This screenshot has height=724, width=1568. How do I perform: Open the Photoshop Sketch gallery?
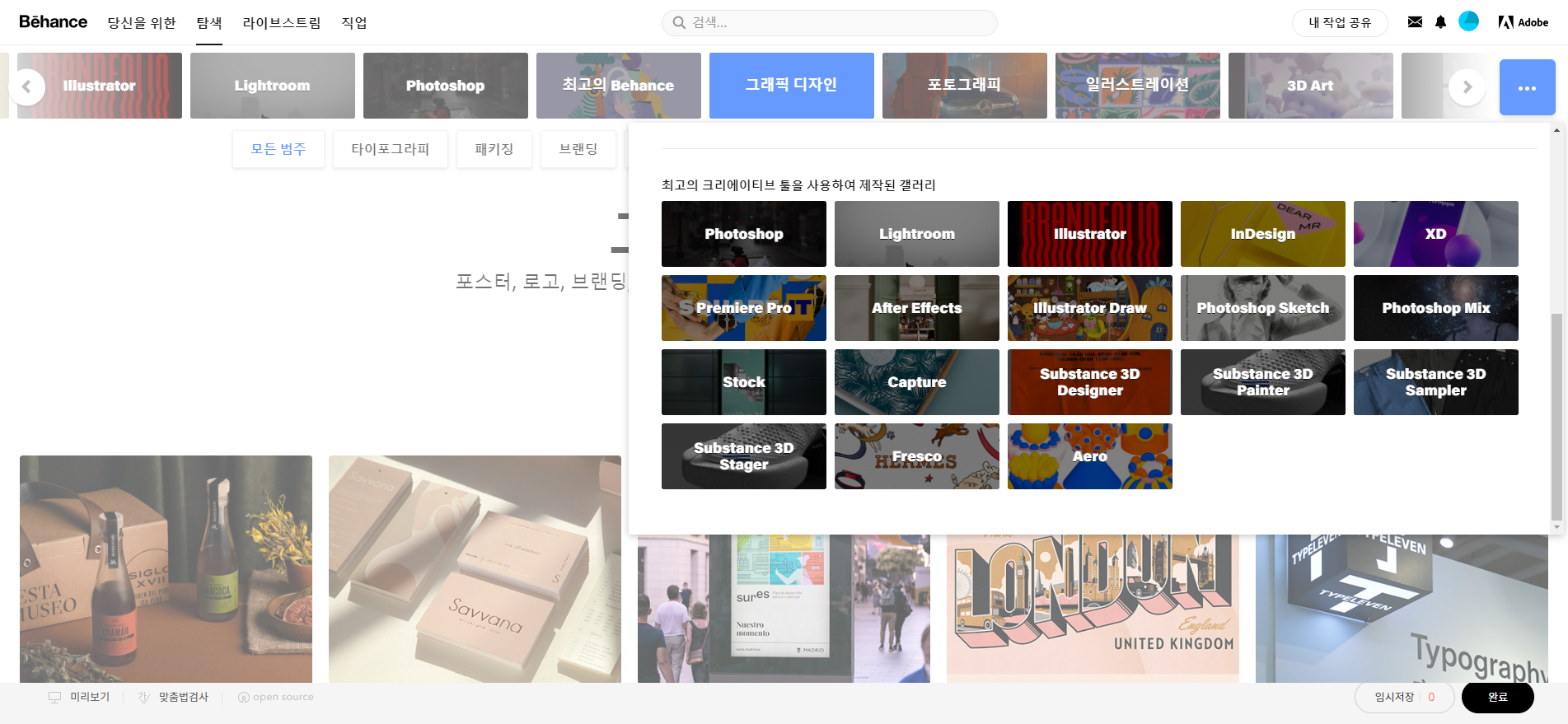[1263, 308]
